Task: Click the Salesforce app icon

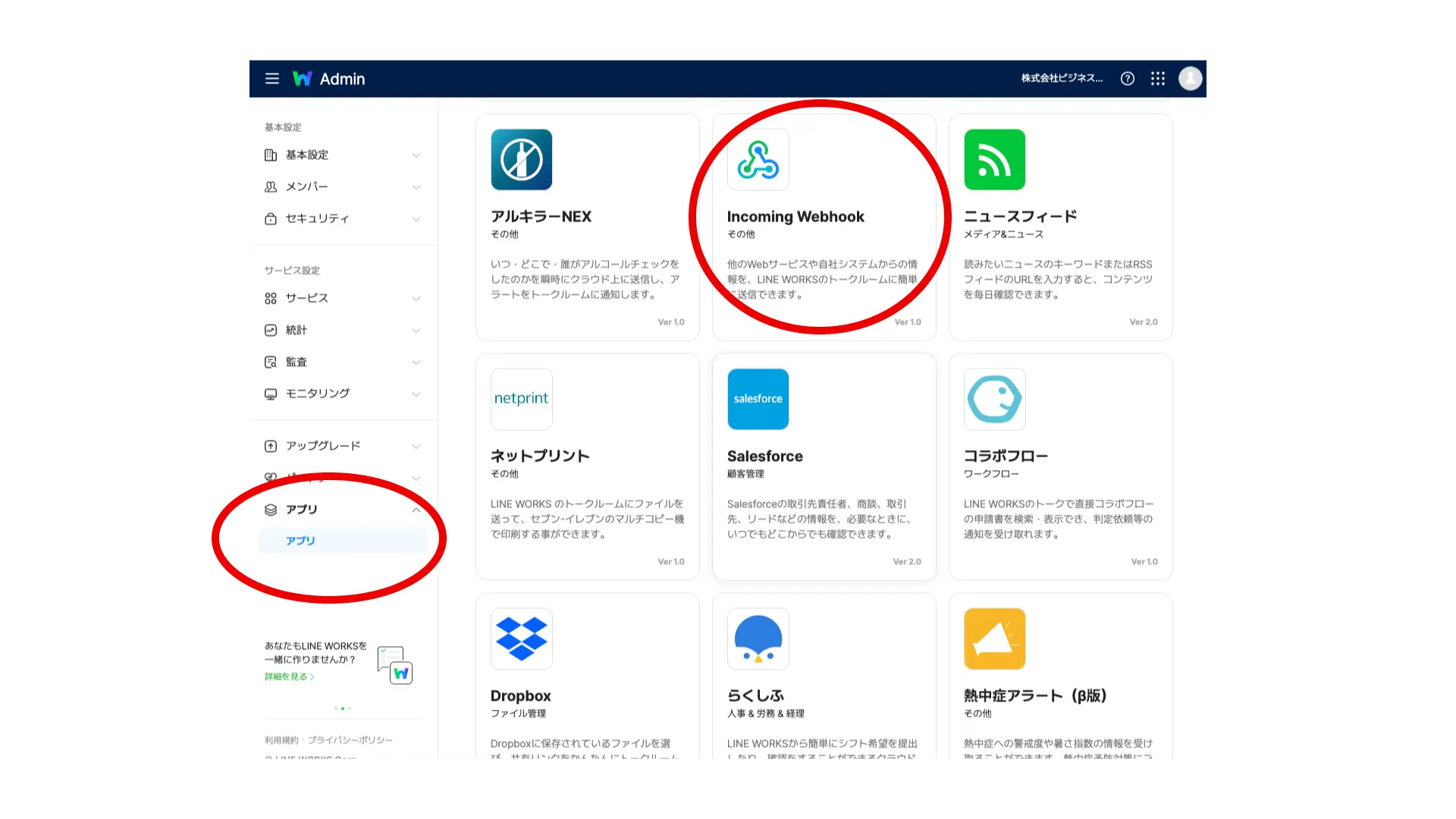Action: pyautogui.click(x=758, y=399)
